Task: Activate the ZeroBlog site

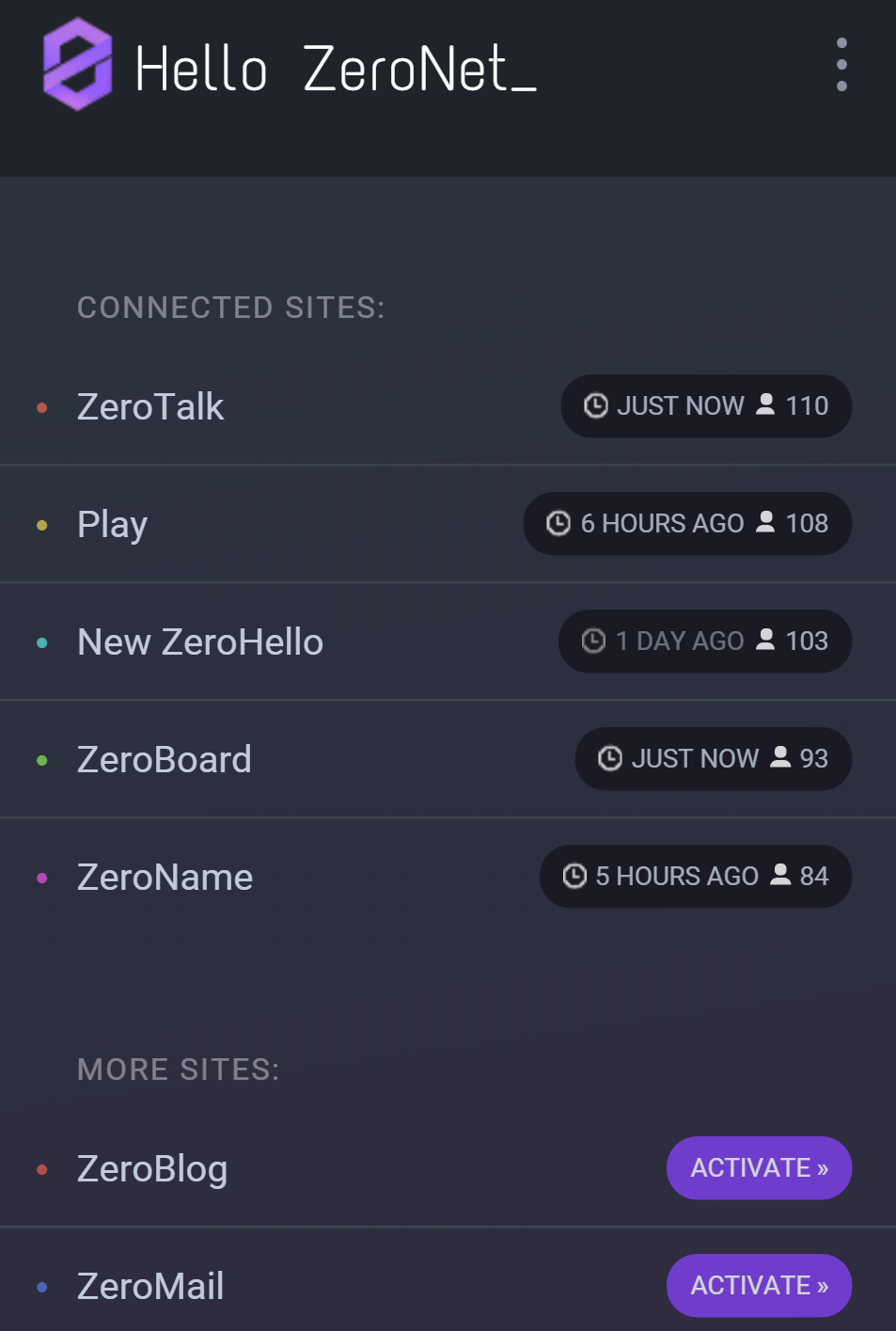Action: pyautogui.click(x=759, y=1168)
